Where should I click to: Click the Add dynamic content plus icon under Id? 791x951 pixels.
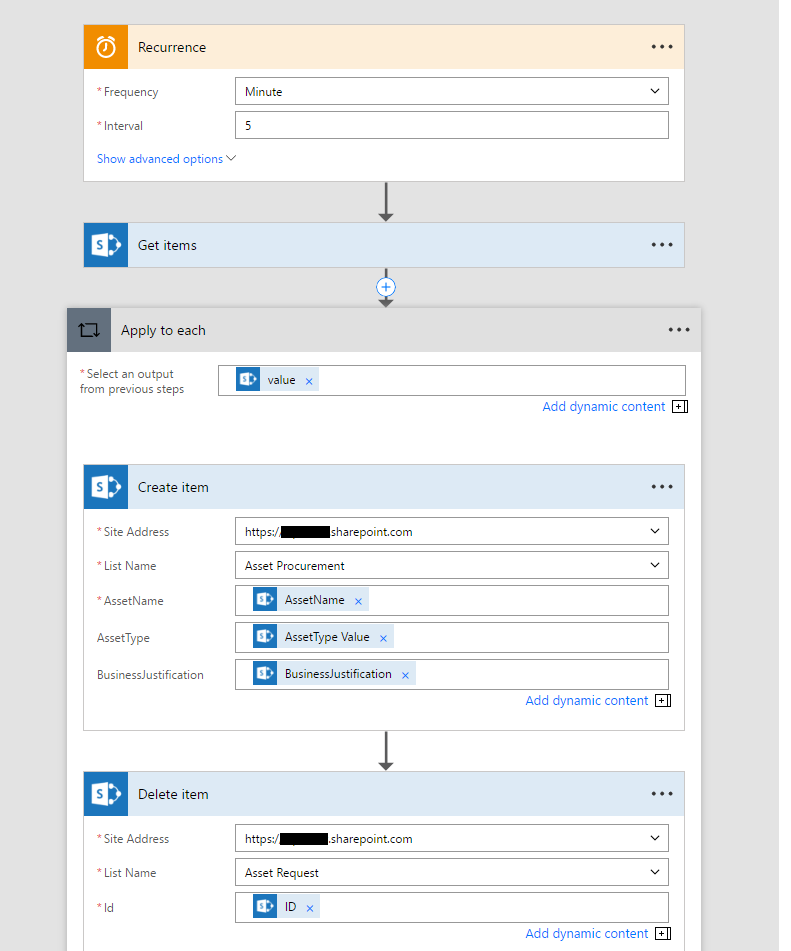[662, 933]
